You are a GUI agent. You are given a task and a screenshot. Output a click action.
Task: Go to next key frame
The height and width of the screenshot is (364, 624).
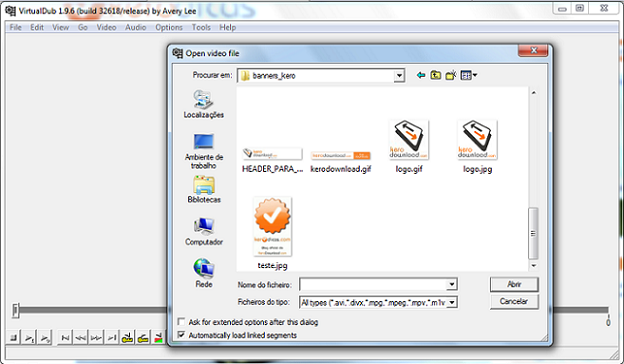[143, 338]
